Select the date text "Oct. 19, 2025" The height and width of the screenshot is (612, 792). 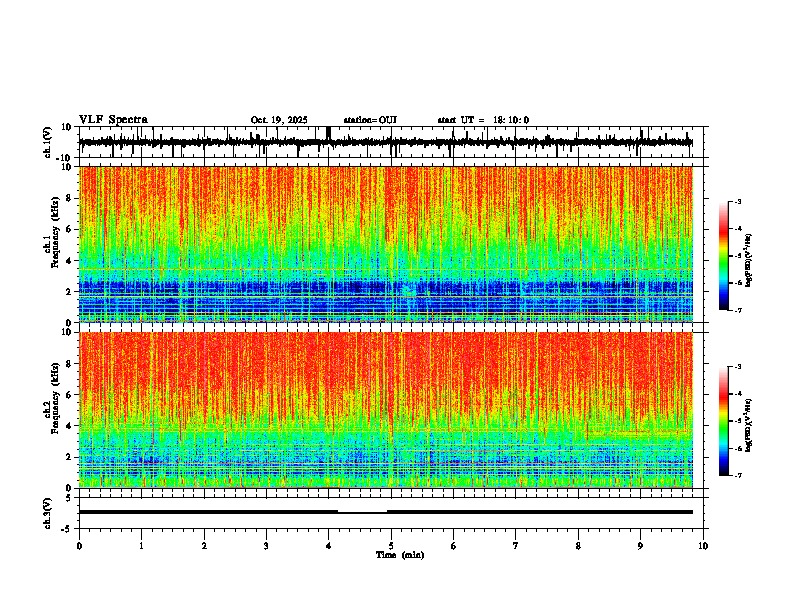279,120
